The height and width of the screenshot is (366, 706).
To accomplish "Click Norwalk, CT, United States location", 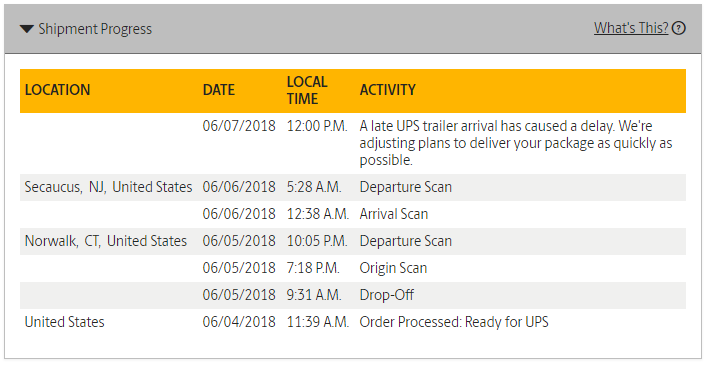I will 105,241.
